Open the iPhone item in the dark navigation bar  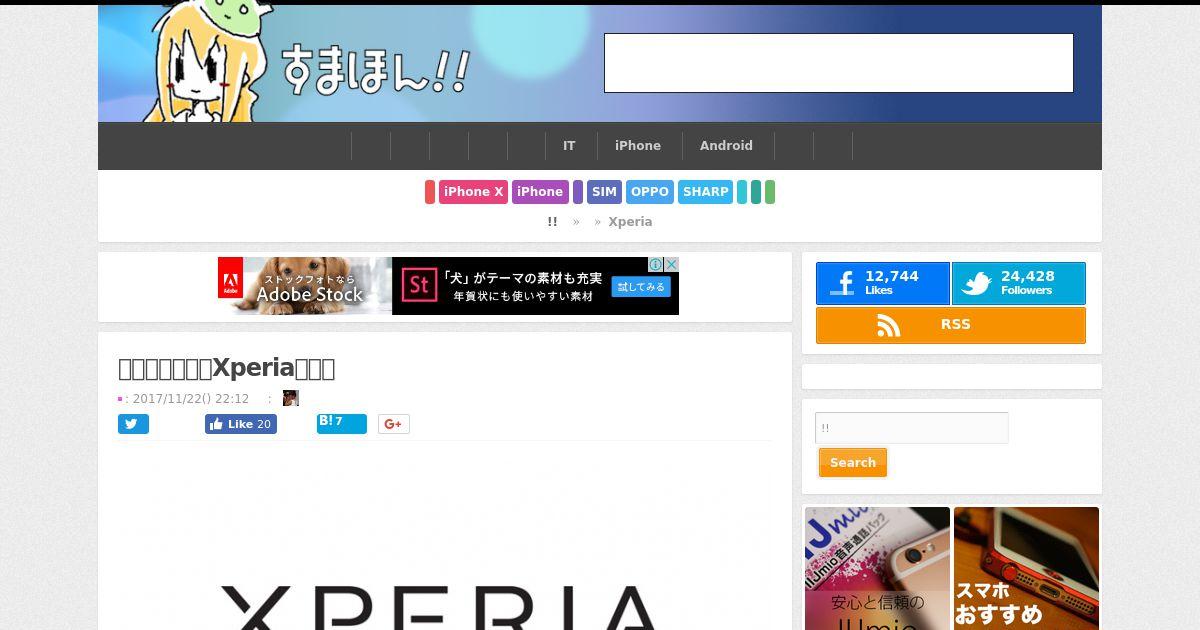pos(638,146)
